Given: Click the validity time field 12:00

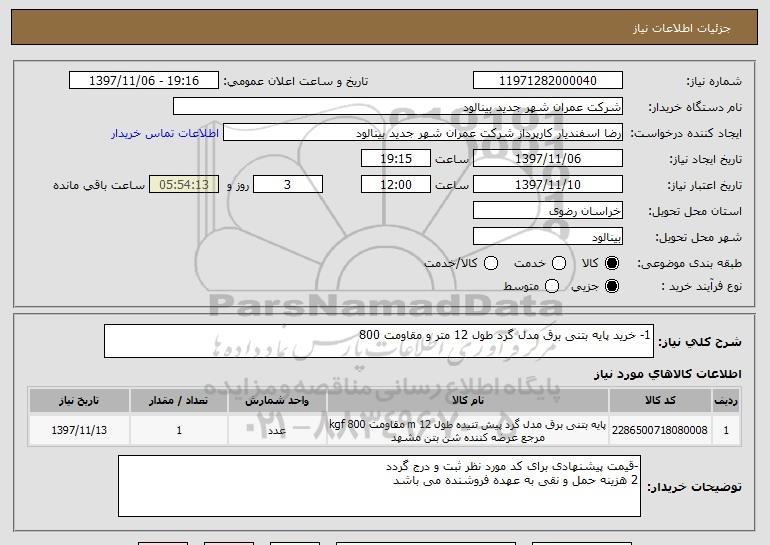Looking at the screenshot, I should click(396, 185).
